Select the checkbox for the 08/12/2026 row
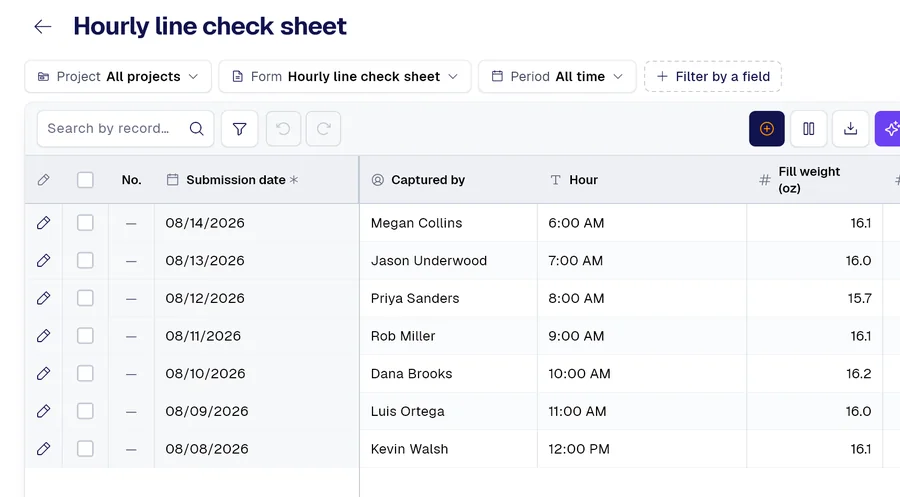900x497 pixels. point(86,298)
